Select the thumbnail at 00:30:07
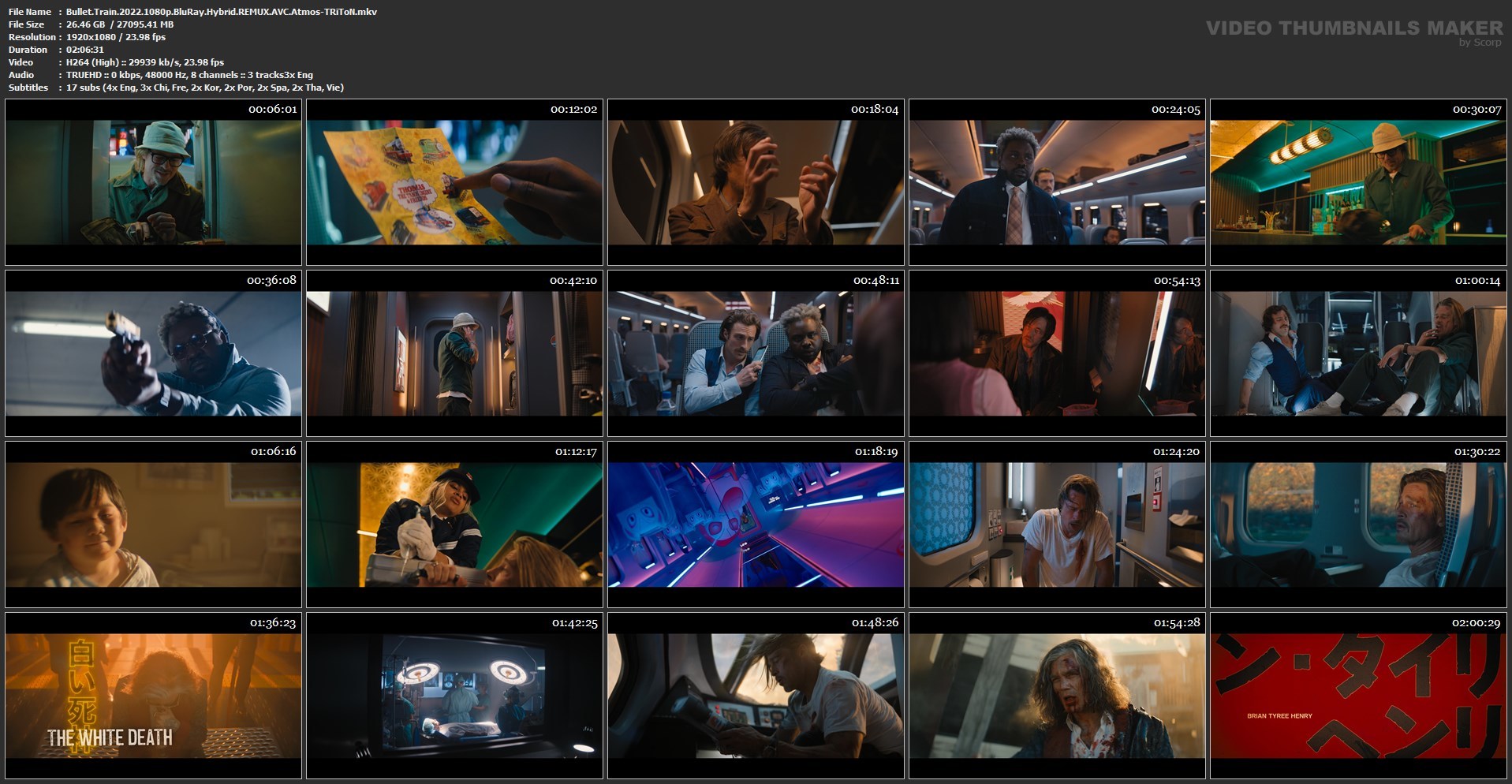This screenshot has height=784, width=1512. pyautogui.click(x=1358, y=182)
